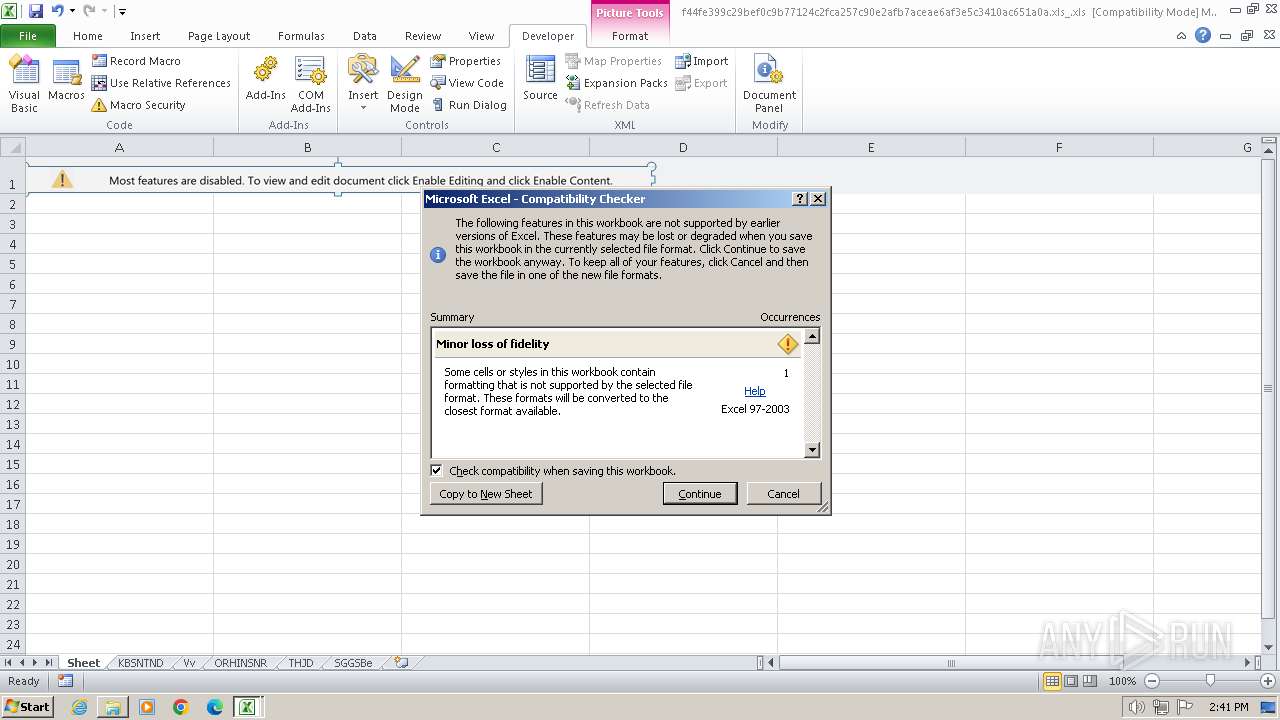Click the 100% zoom level

pos(1123,681)
